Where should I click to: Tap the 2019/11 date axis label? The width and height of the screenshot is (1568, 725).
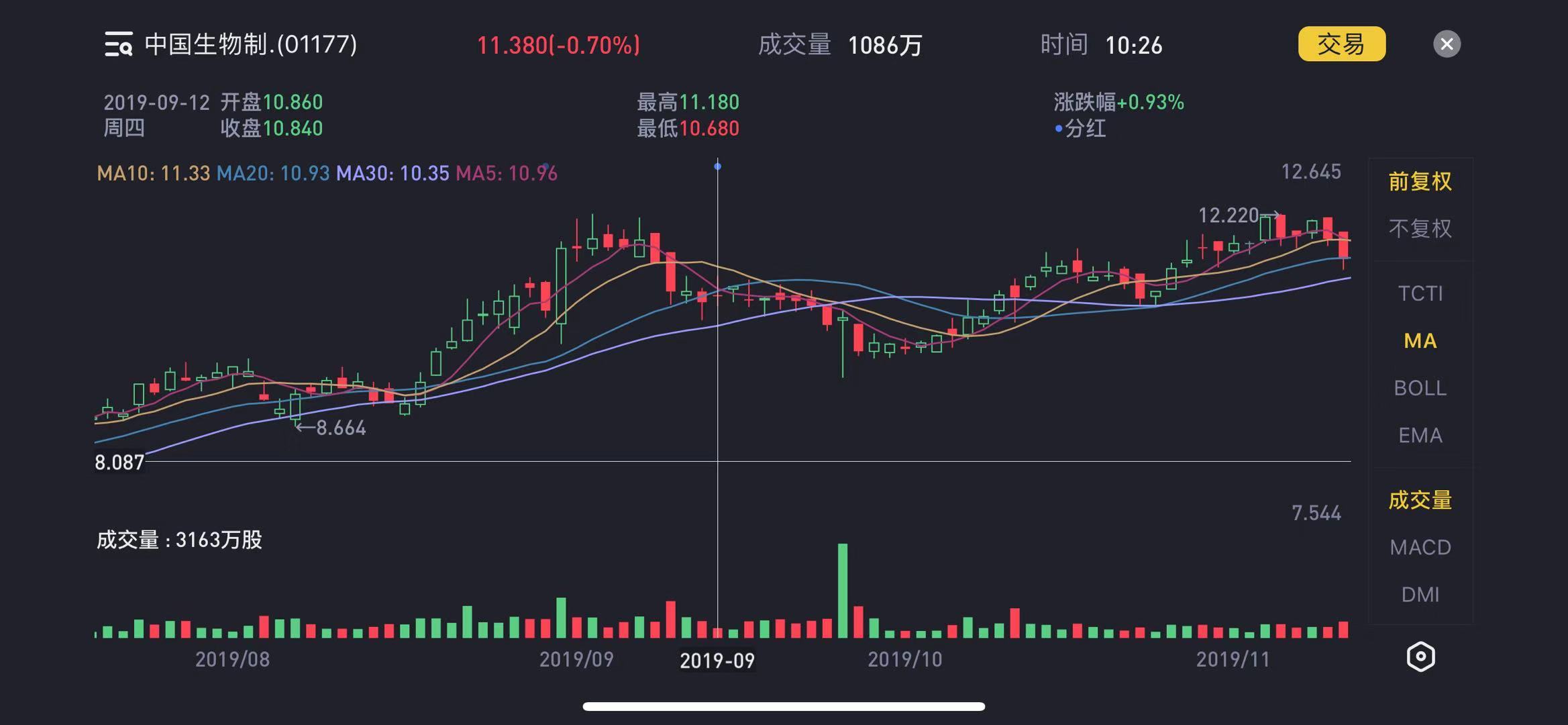coord(1233,659)
